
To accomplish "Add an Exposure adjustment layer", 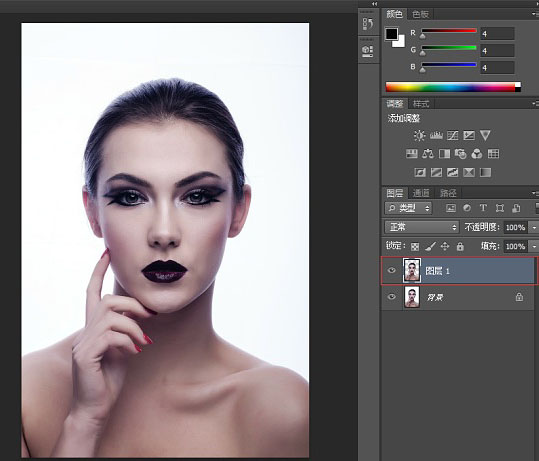I will 469,135.
